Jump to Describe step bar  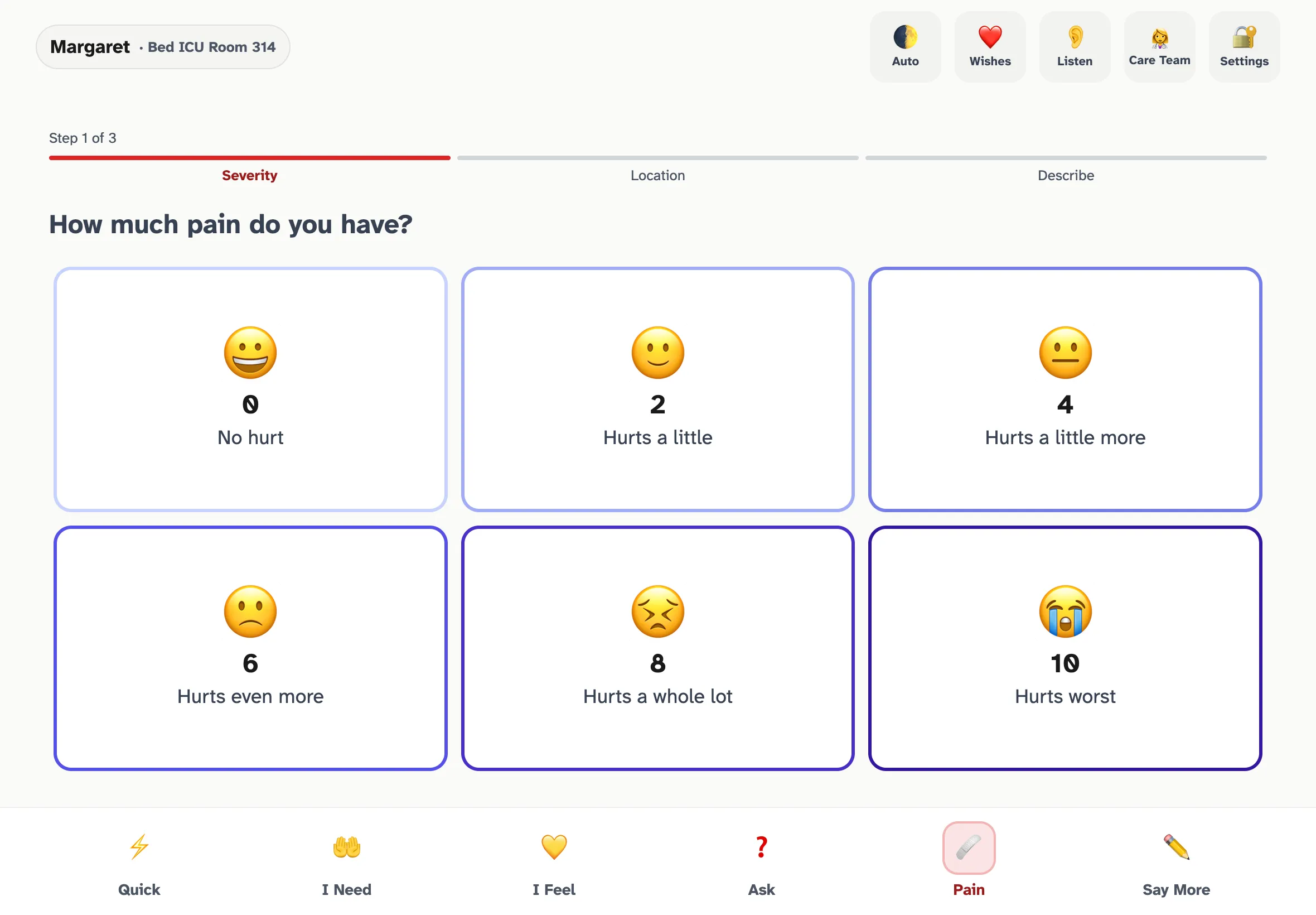pos(1066,158)
